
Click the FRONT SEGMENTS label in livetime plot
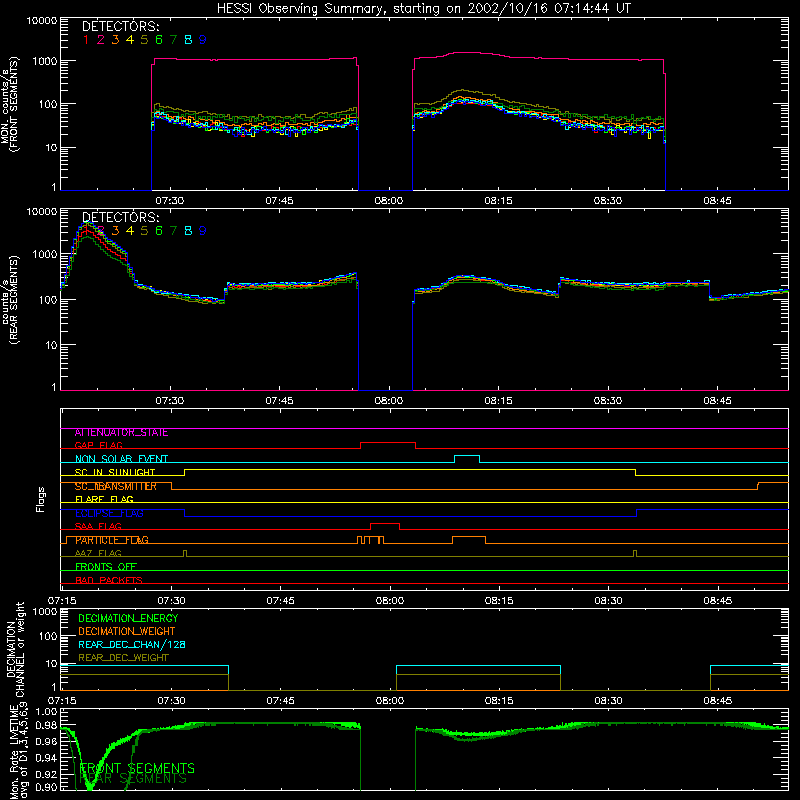tap(137, 768)
